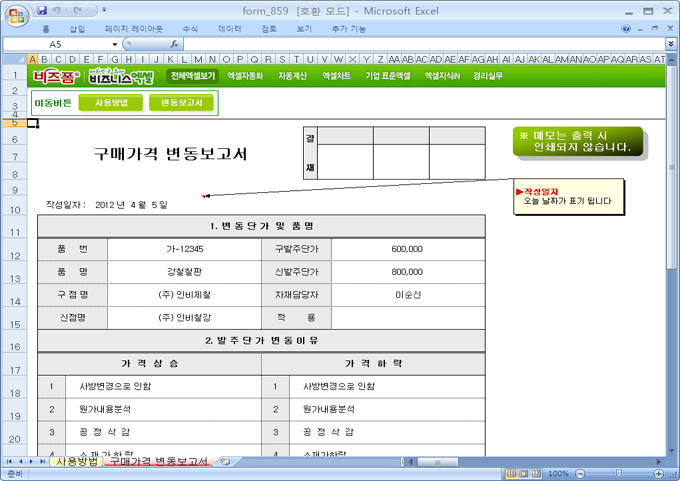The width and height of the screenshot is (680, 481).
Task: Click the insert new worksheet icon
Action: [x=226, y=462]
